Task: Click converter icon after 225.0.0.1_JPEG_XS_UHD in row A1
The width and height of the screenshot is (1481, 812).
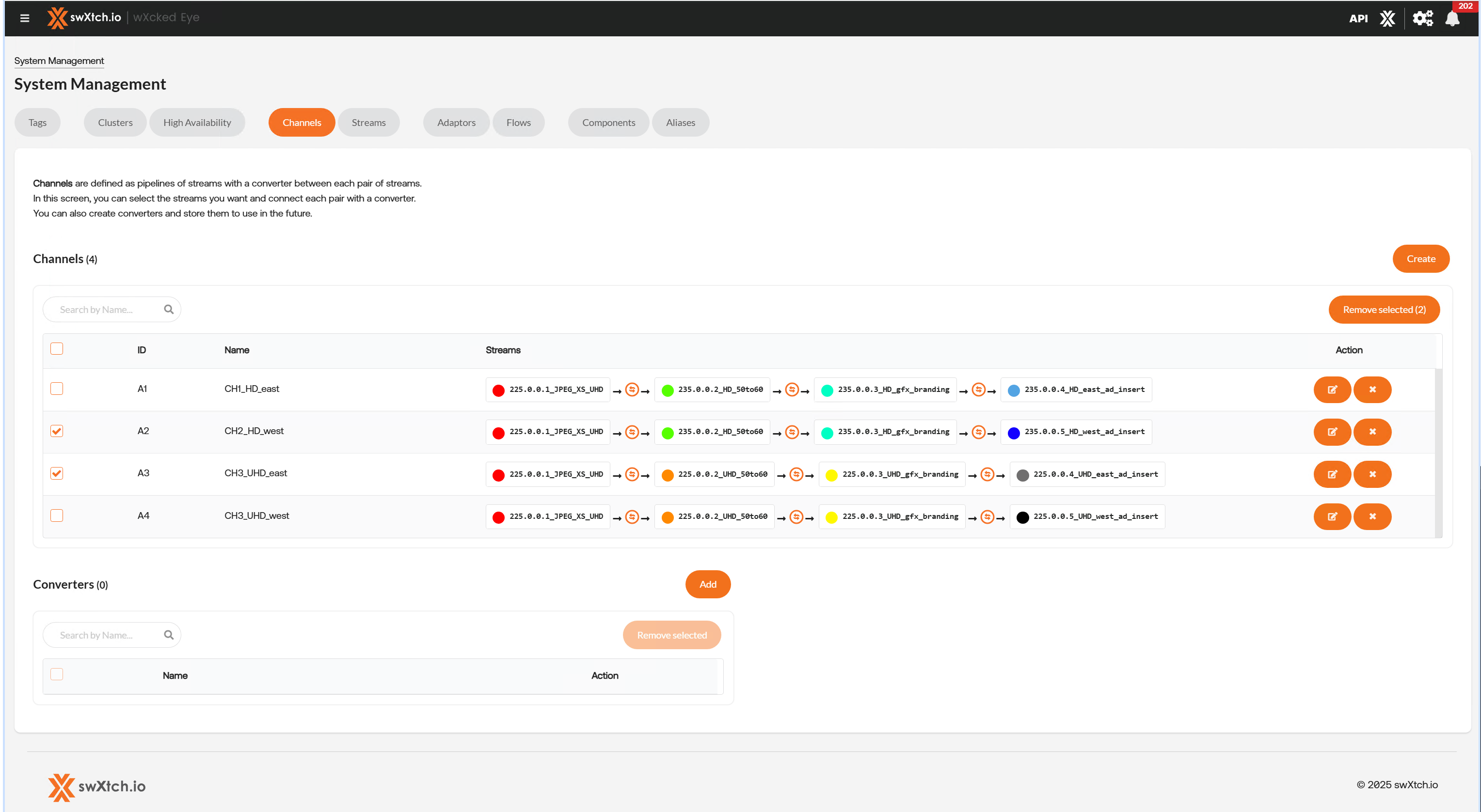Action: (632, 390)
